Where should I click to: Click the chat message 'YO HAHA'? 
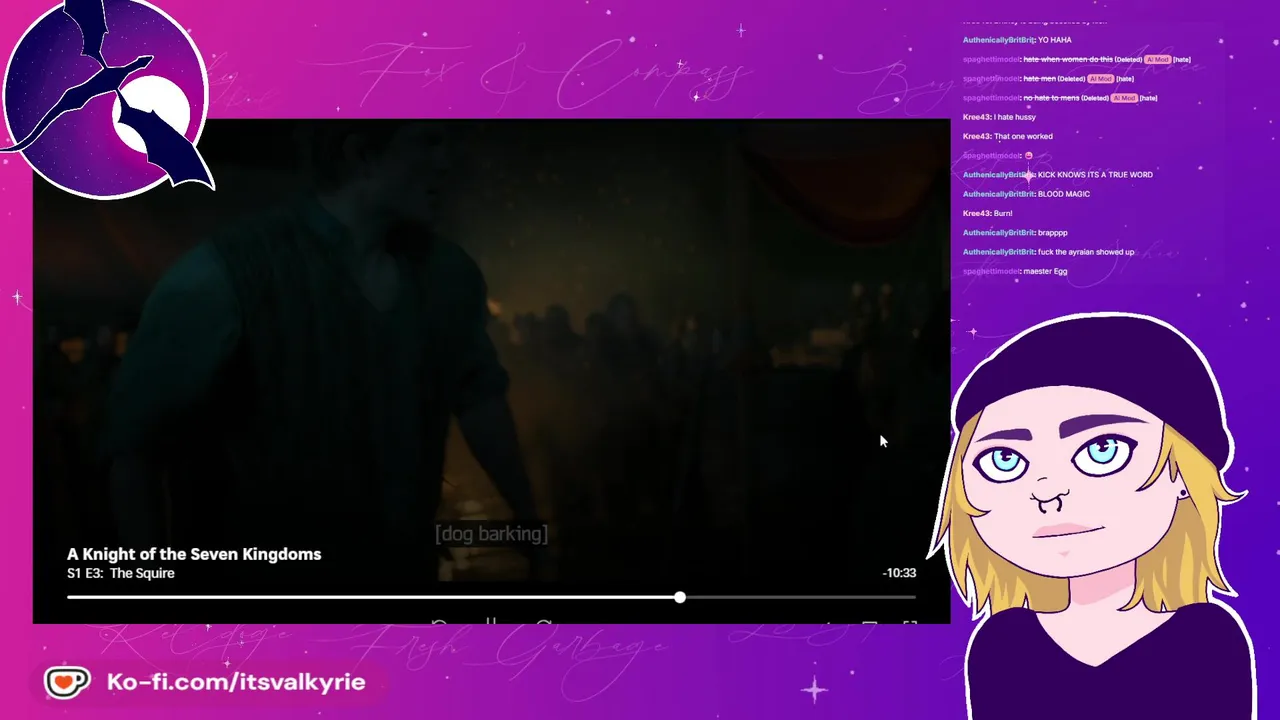click(1055, 40)
